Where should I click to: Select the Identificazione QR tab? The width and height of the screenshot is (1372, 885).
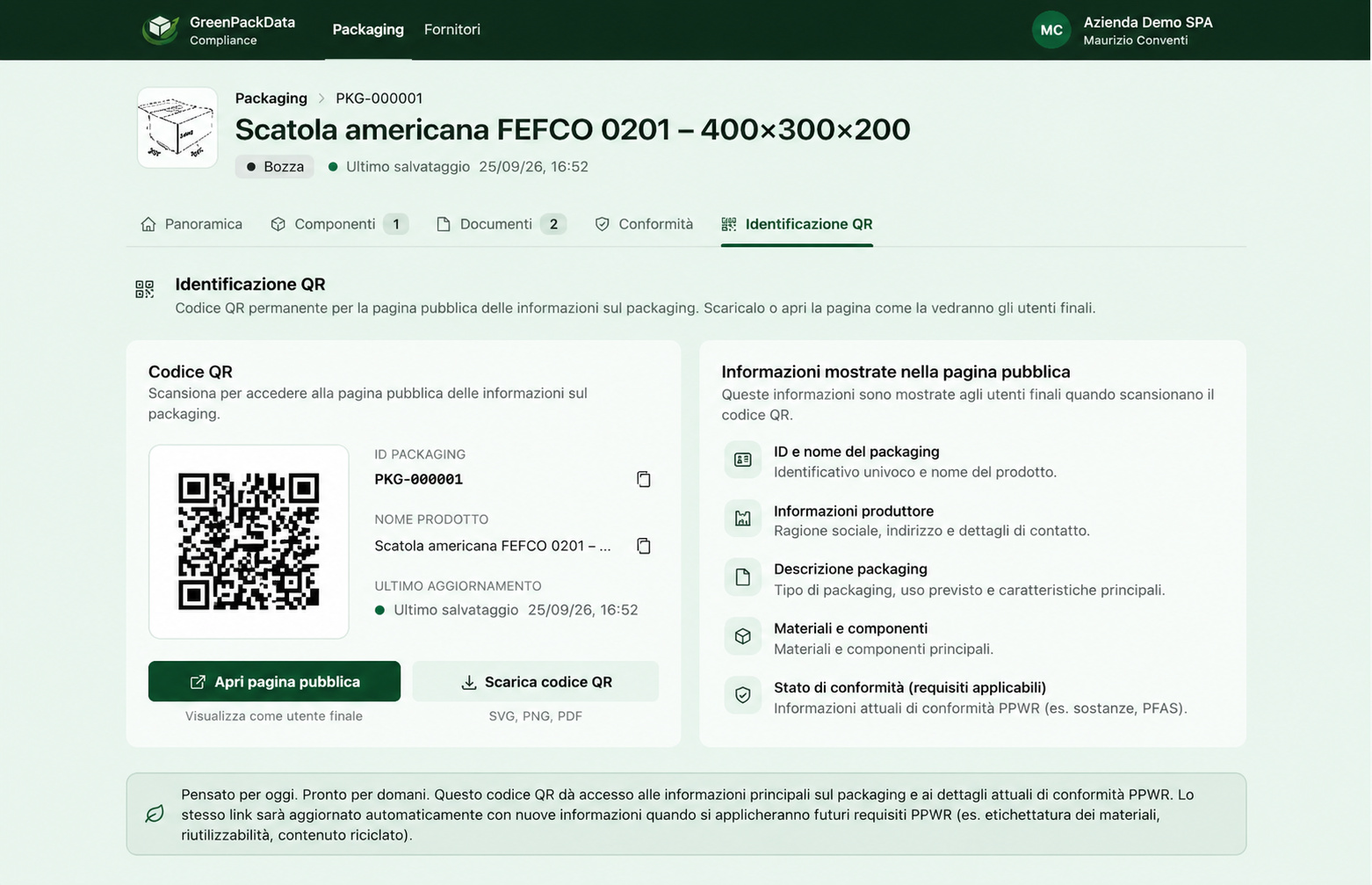pos(797,224)
